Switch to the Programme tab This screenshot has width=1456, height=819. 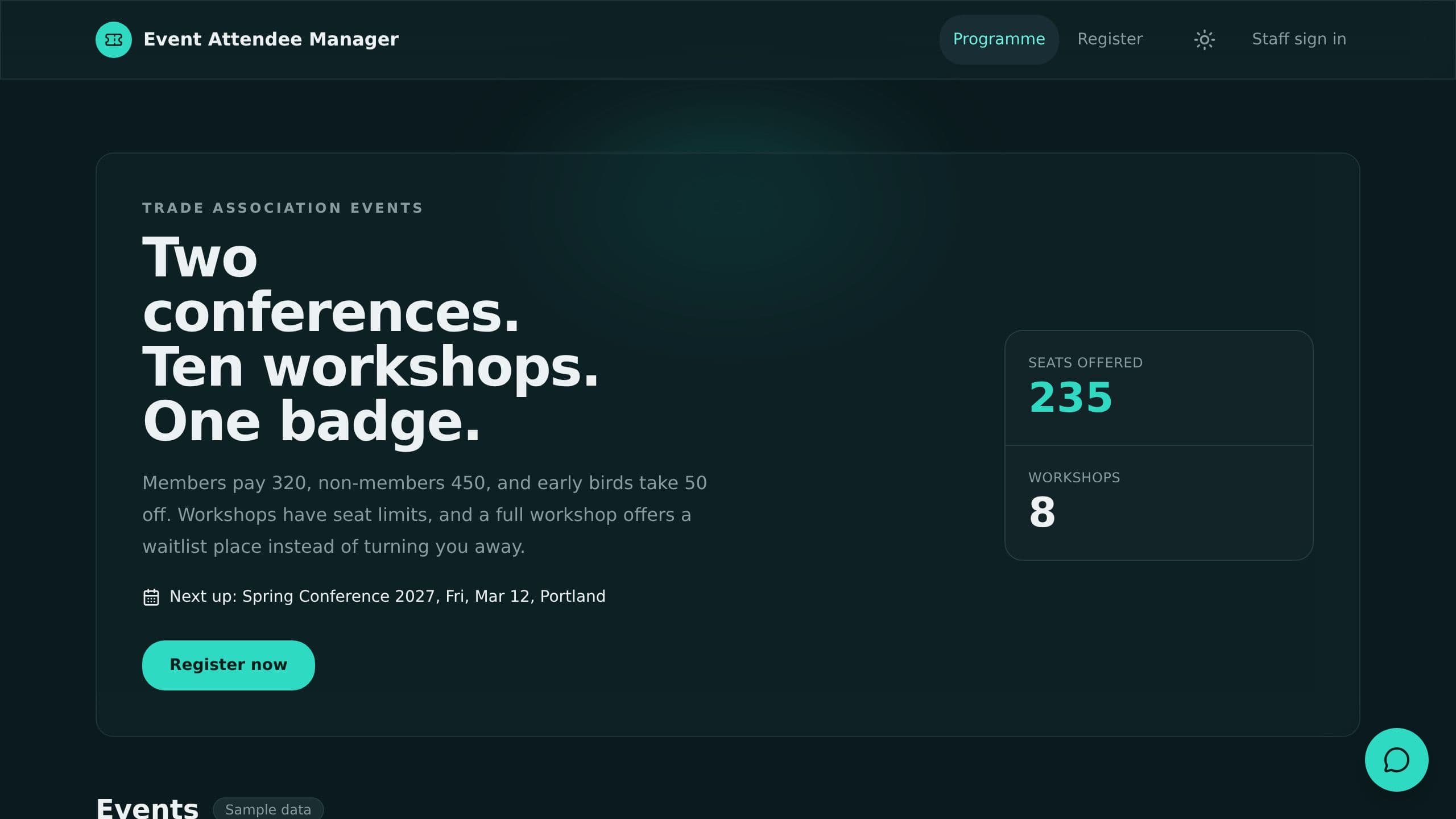click(999, 40)
